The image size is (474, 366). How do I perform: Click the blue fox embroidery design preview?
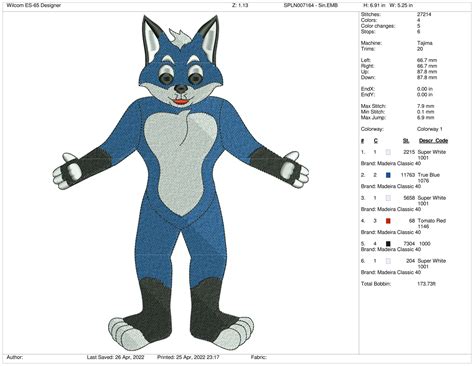[x=181, y=183]
